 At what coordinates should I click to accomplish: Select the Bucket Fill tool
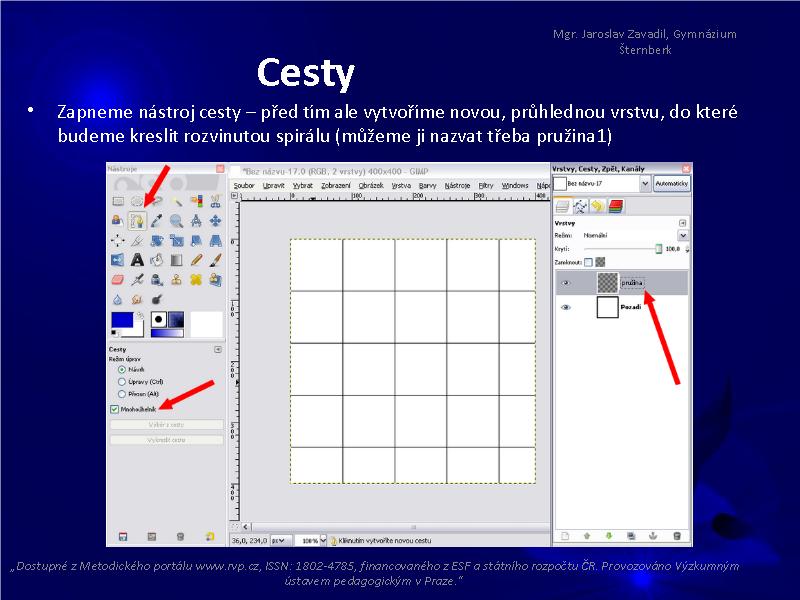pyautogui.click(x=157, y=260)
